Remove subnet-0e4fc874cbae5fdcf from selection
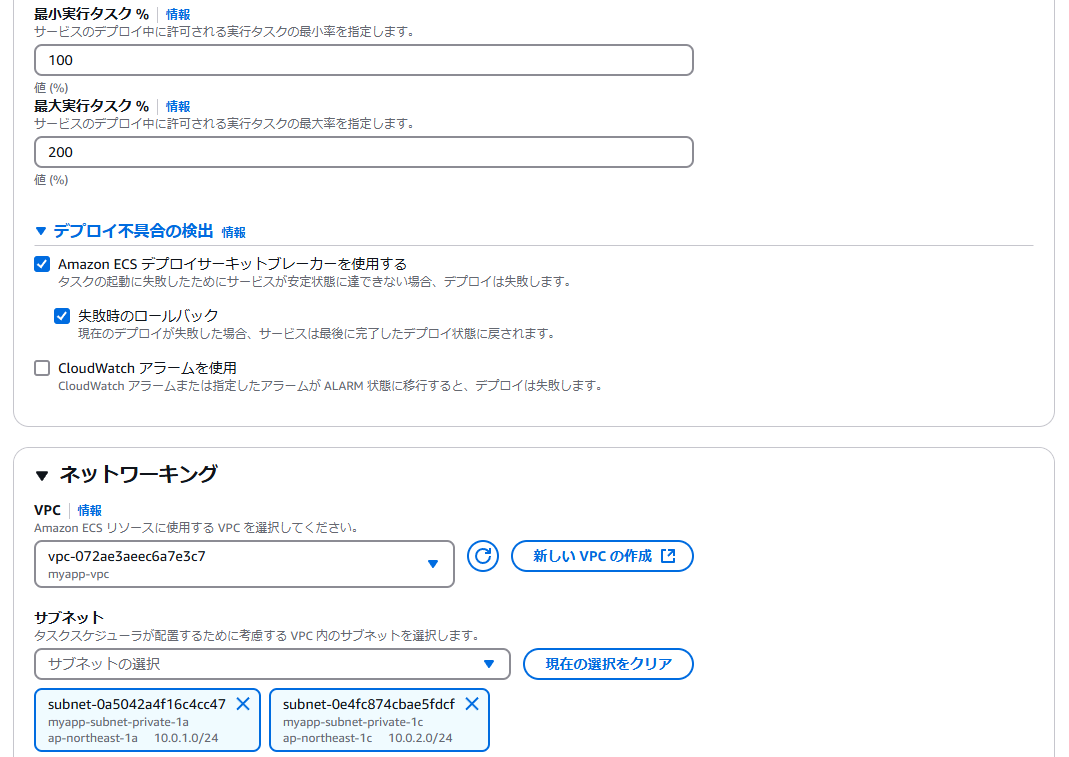 (471, 704)
